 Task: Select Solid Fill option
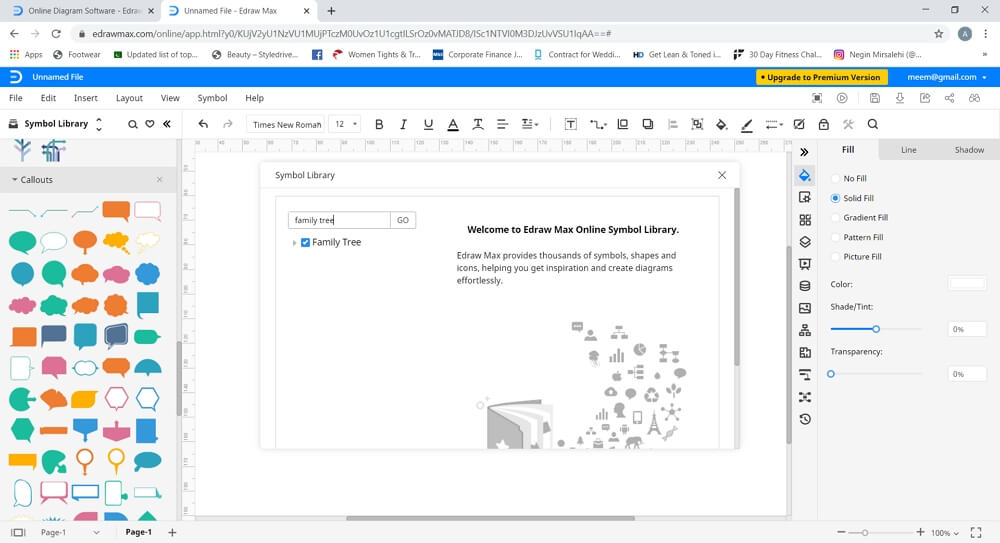(x=852, y=198)
